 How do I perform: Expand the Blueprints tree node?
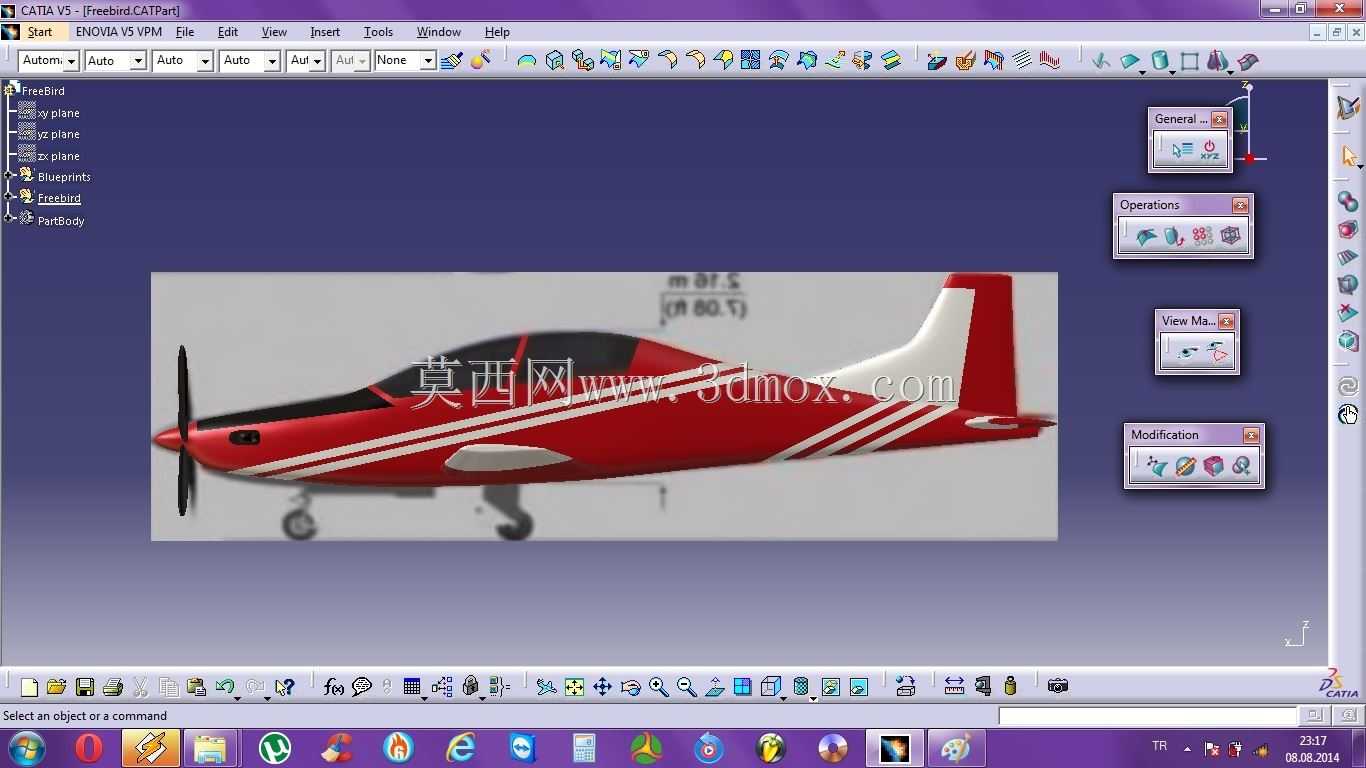click(x=9, y=176)
